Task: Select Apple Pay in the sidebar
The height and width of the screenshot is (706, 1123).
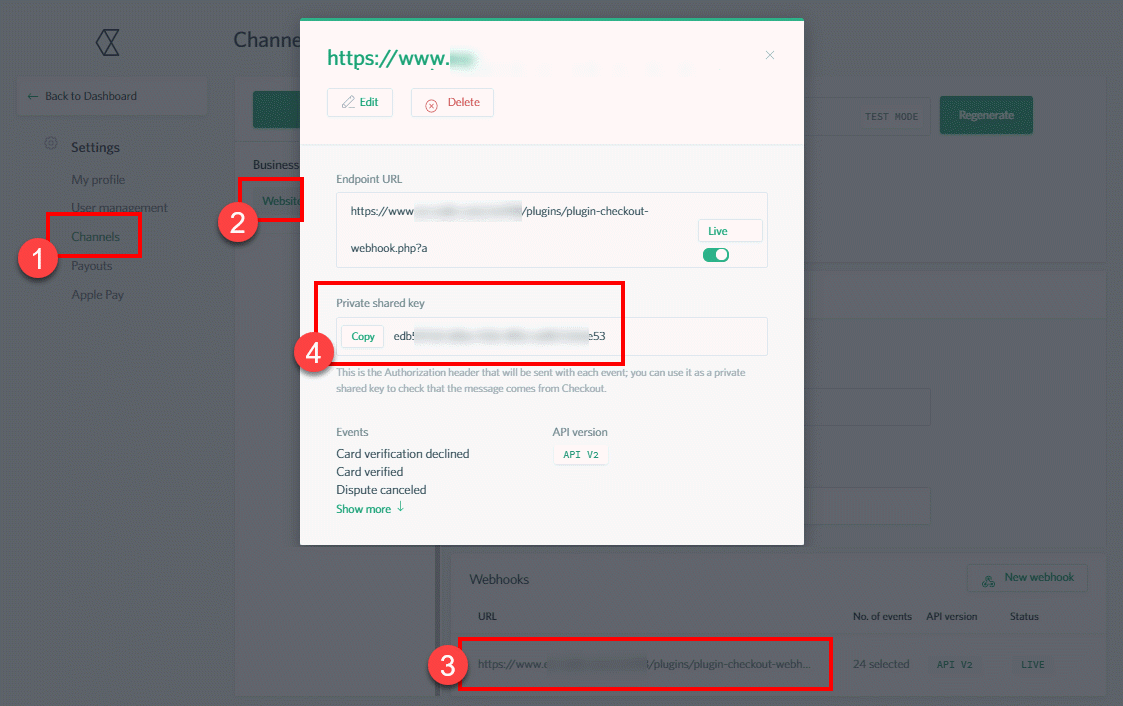Action: [97, 293]
